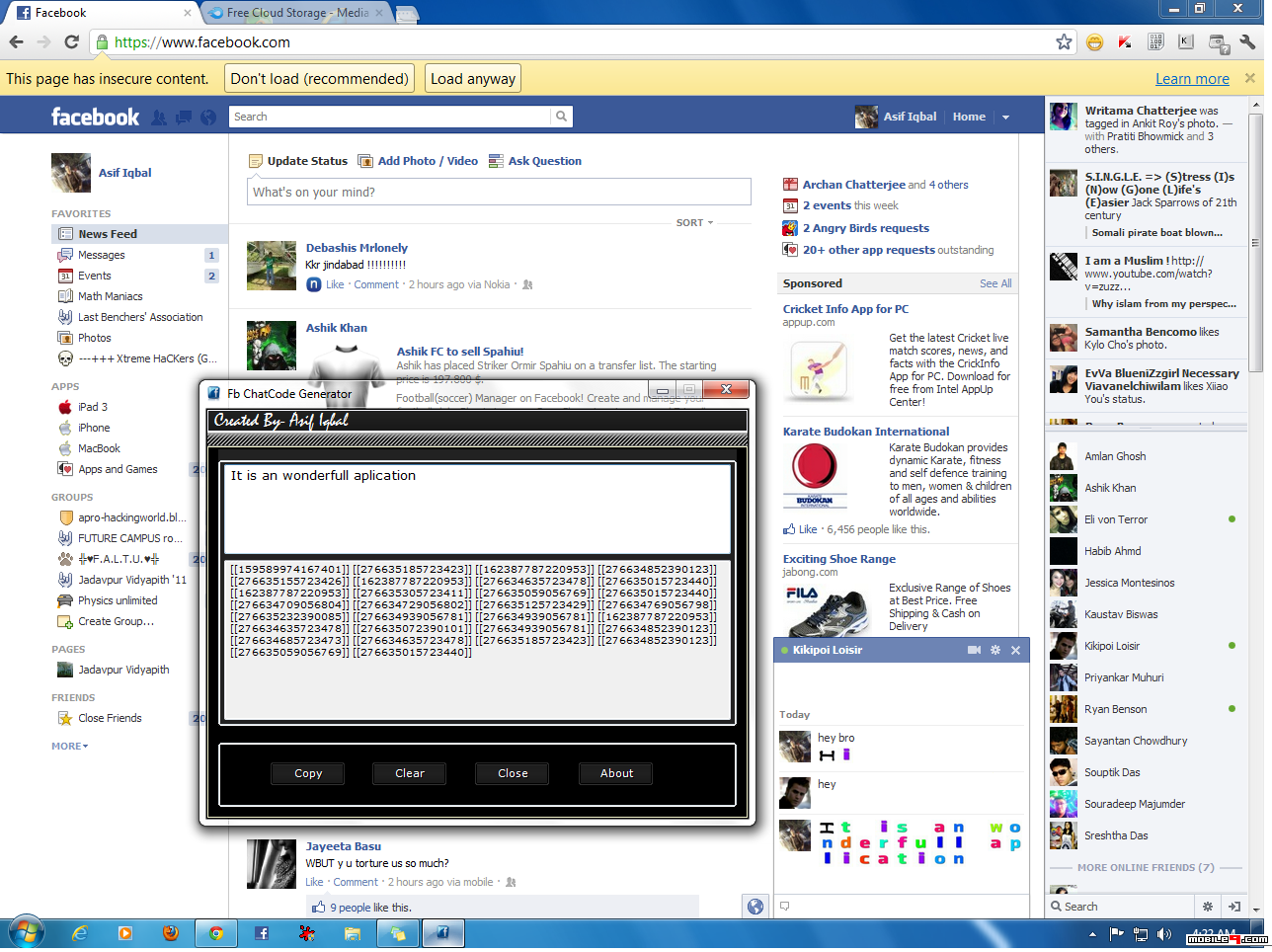Click Don't load (recommended) button

pos(319,79)
